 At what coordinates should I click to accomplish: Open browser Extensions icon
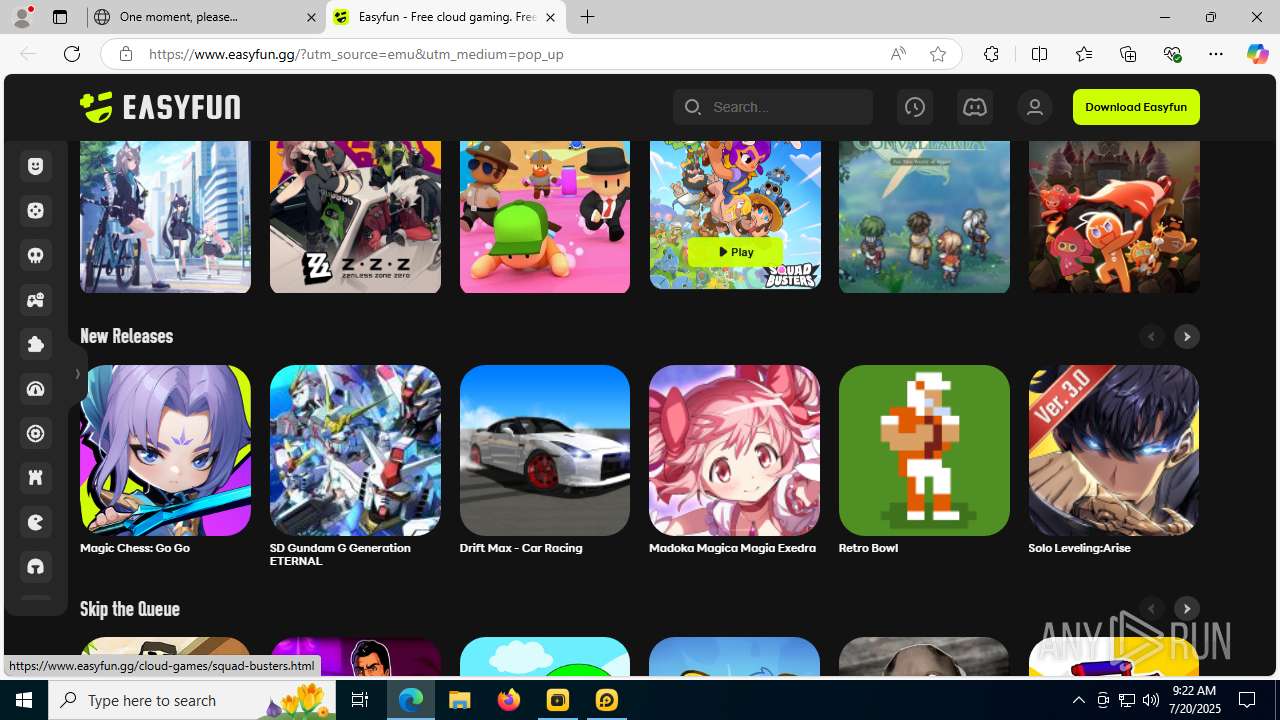coord(991,54)
